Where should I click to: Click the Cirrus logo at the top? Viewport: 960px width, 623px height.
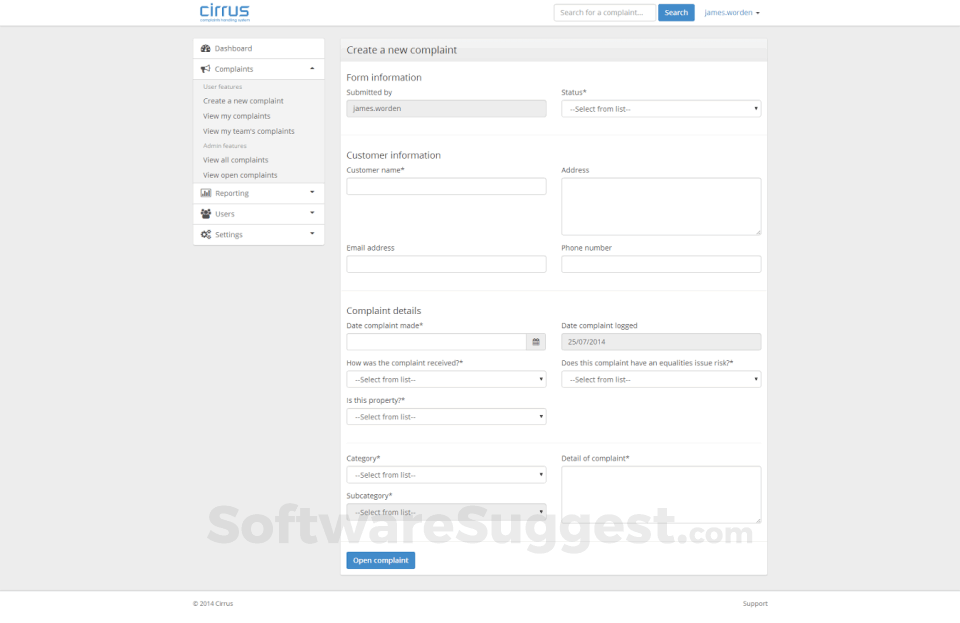click(x=222, y=13)
